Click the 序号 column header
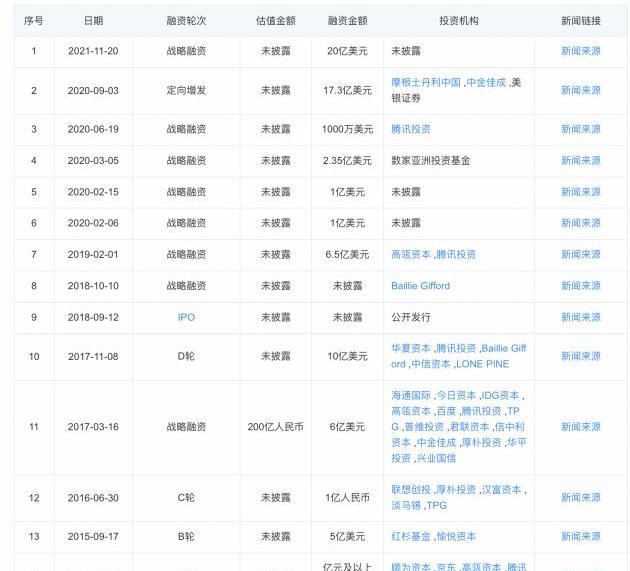 (x=34, y=21)
